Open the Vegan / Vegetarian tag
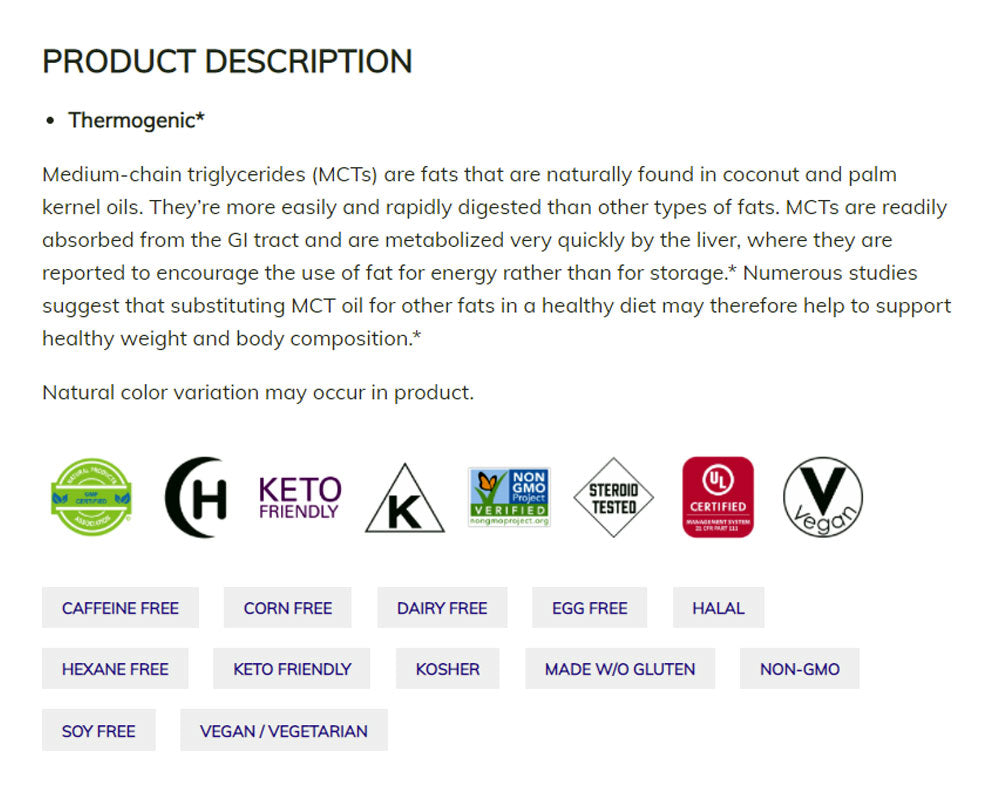 284,731
